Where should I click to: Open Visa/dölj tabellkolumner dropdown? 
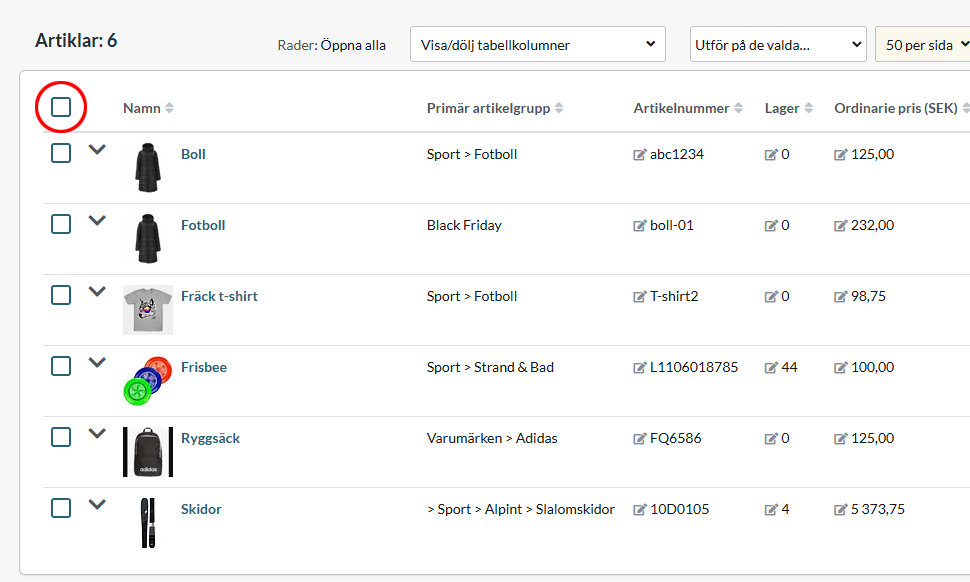[538, 45]
